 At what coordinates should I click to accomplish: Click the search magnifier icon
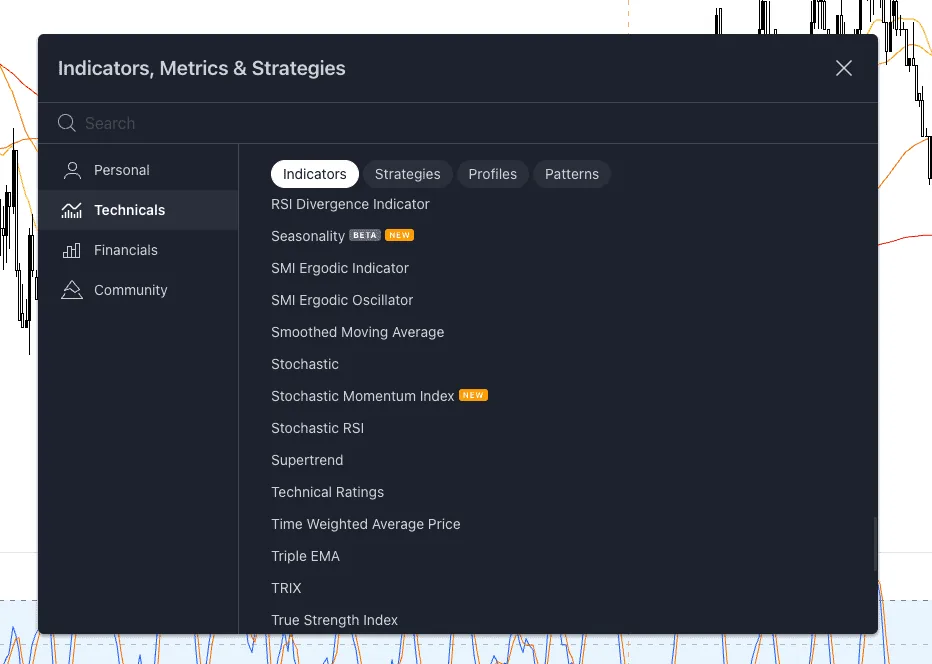[67, 123]
